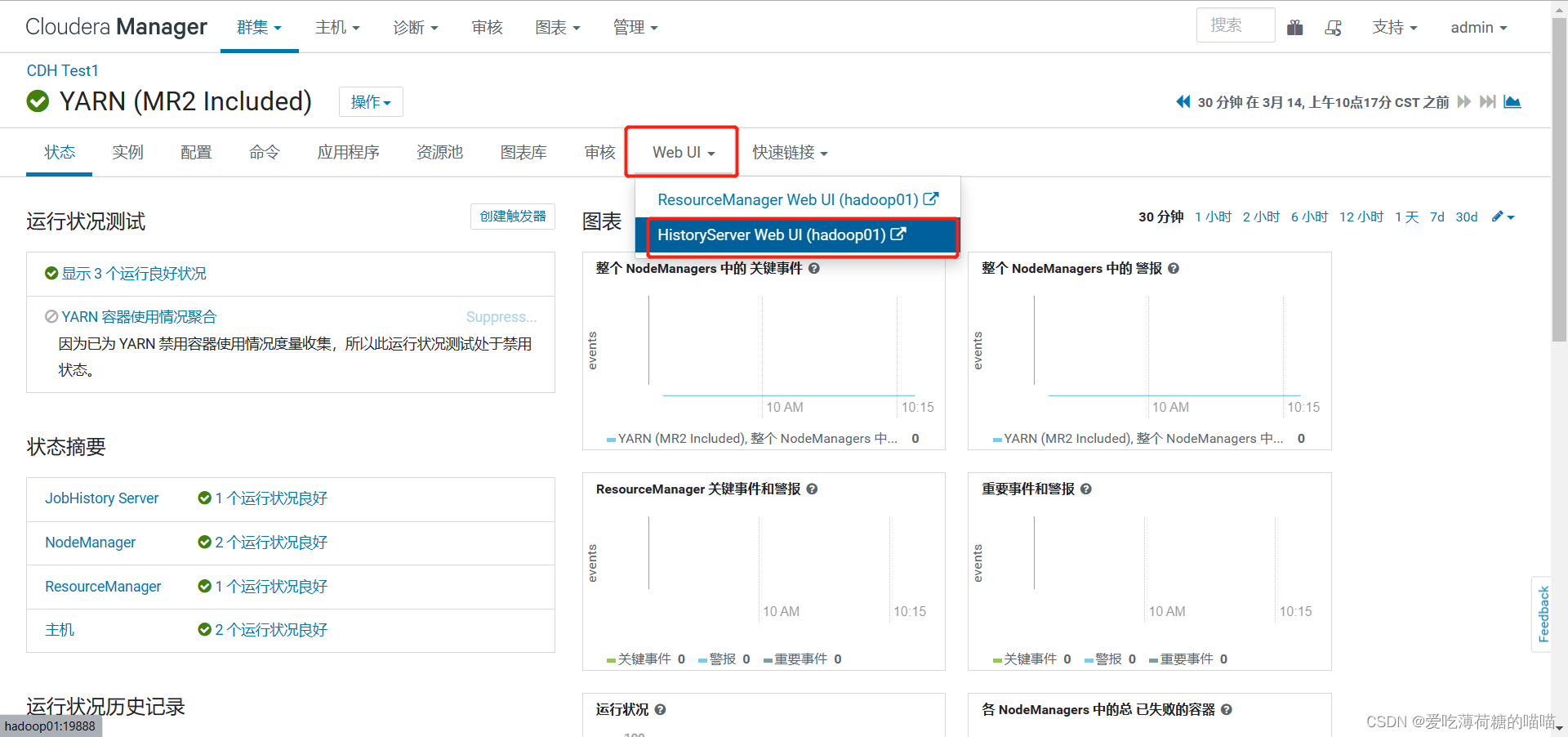Click help icon beside NodeManagers 警报 chart
Screen dimensions: 1568x737
[x=1174, y=268]
